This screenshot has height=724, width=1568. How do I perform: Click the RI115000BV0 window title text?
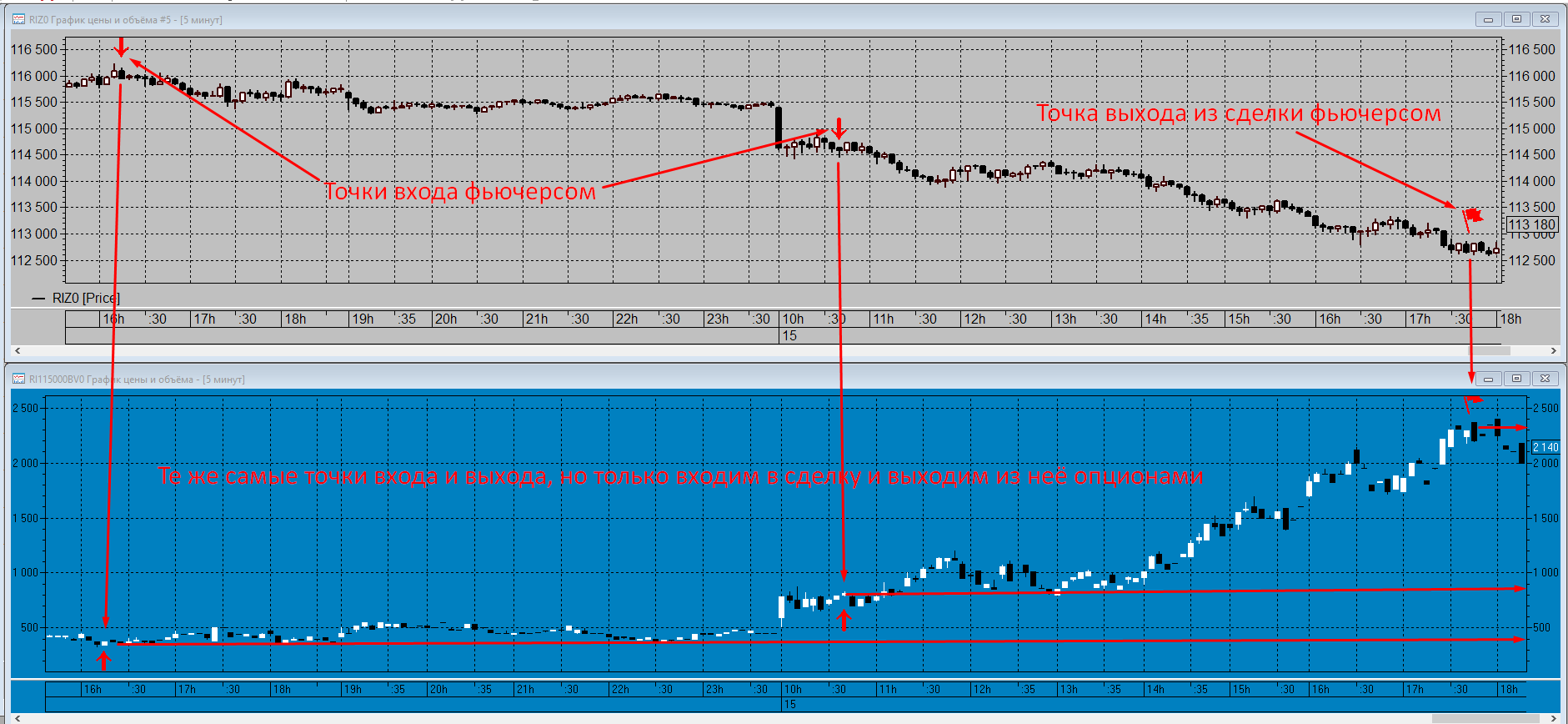[x=137, y=379]
